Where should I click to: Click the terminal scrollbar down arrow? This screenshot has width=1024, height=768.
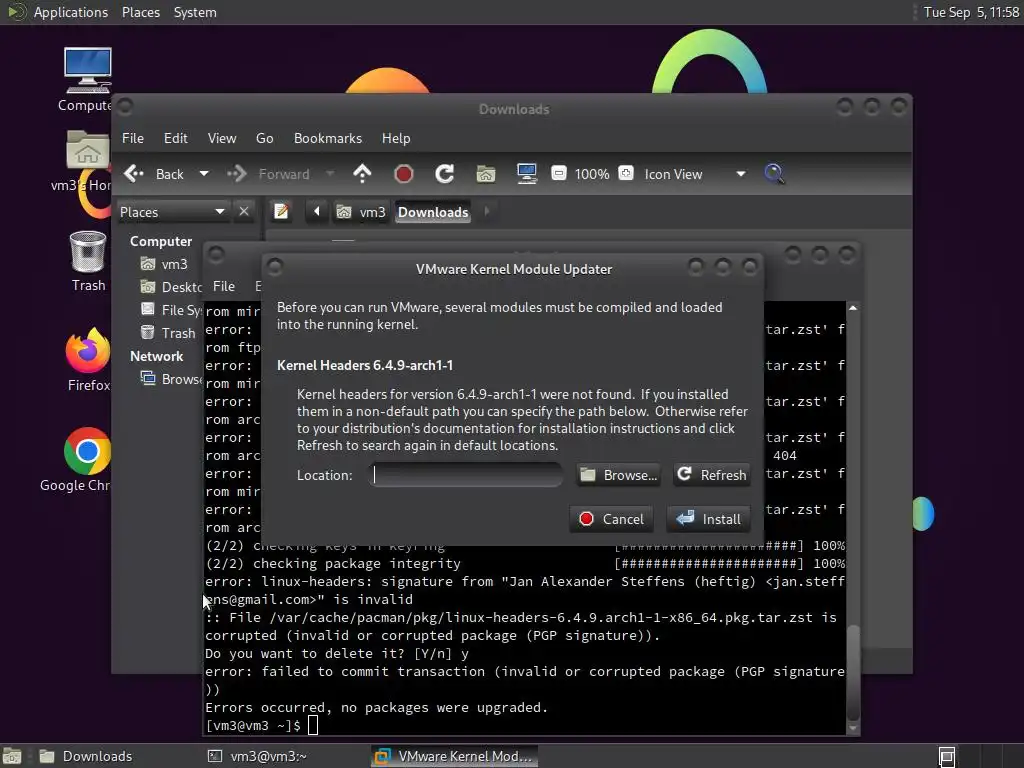click(x=853, y=728)
